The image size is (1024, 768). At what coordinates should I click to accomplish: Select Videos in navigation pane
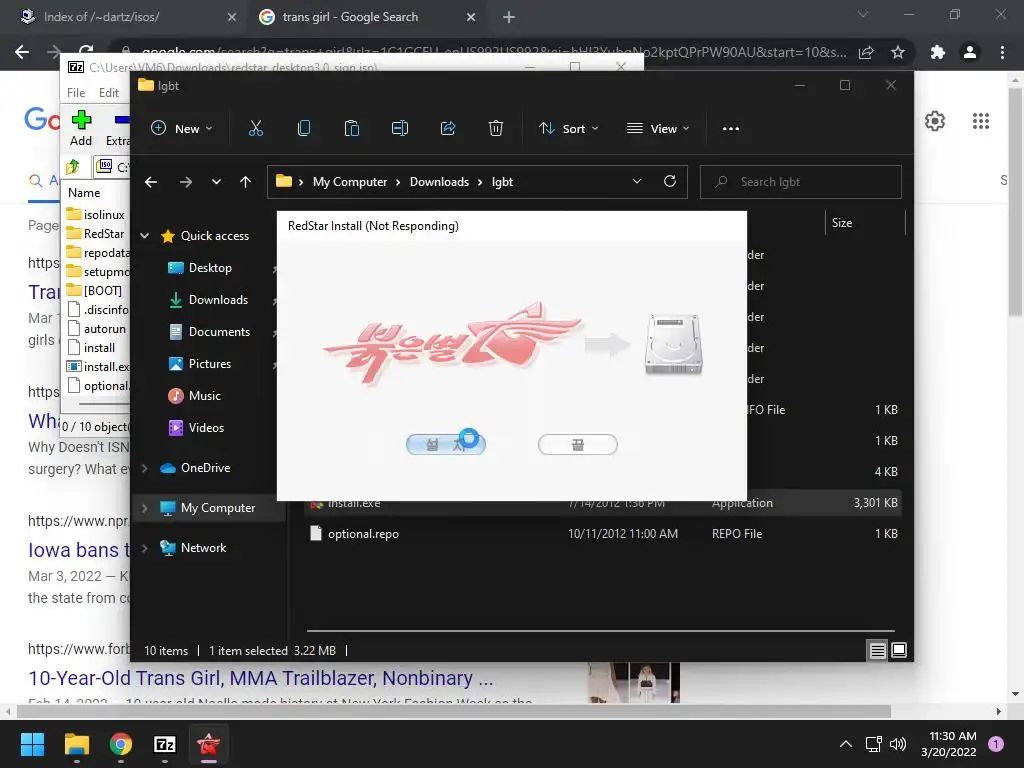206,428
